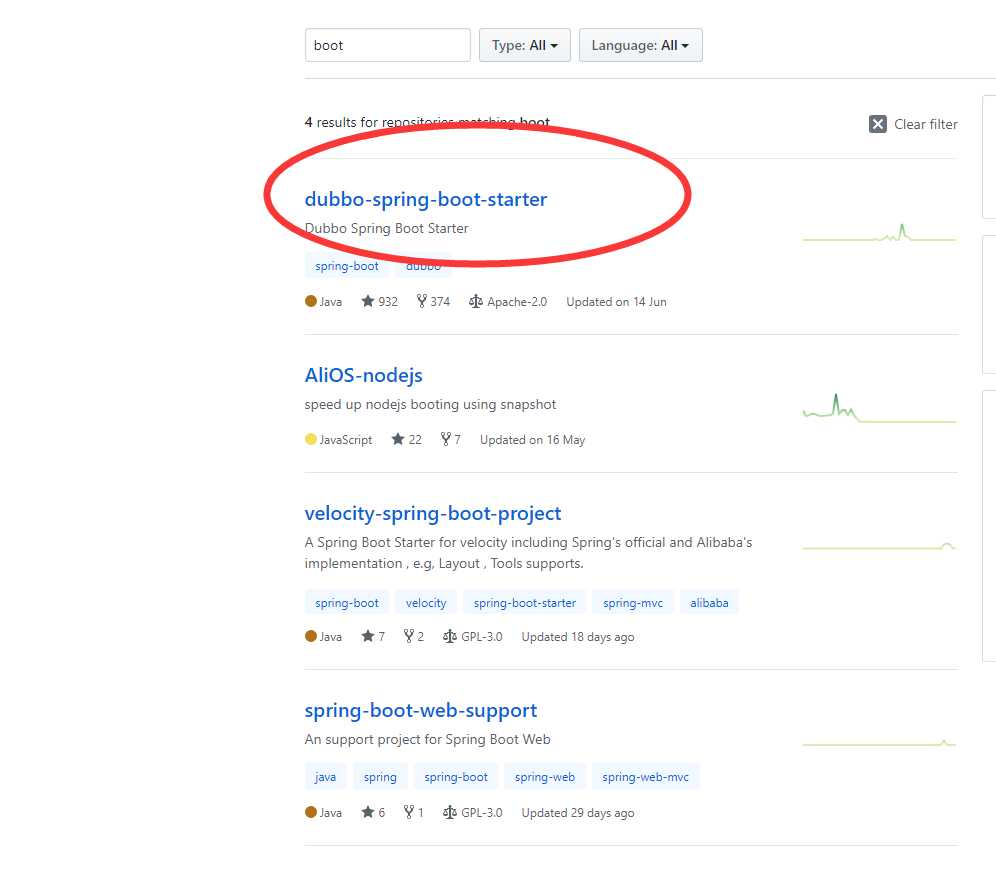Image resolution: width=996 pixels, height=882 pixels.
Task: Click the star icon showing 6 stars
Action: pyautogui.click(x=367, y=812)
